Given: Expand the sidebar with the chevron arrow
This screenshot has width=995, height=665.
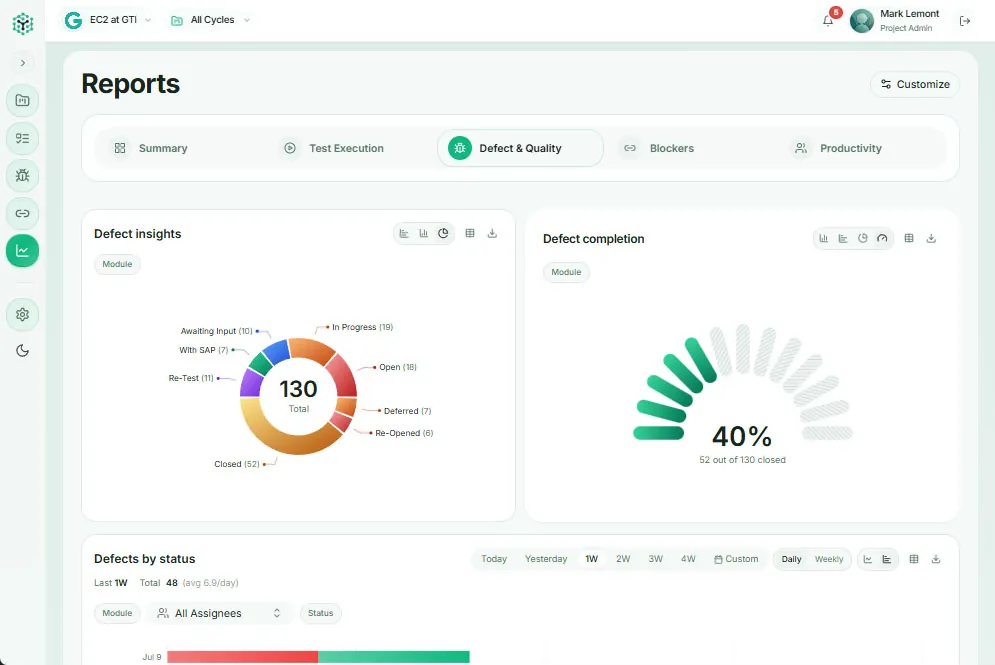Looking at the screenshot, I should pyautogui.click(x=23, y=63).
